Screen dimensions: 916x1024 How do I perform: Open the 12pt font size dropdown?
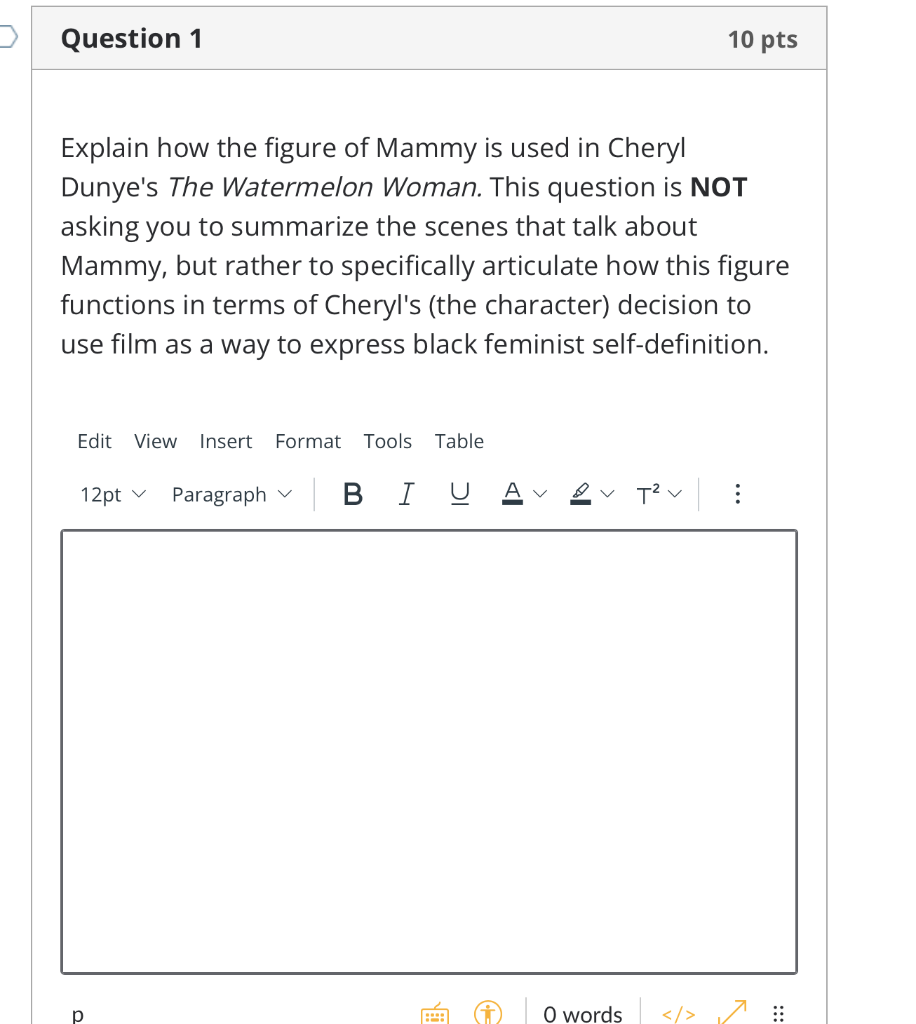tap(111, 494)
